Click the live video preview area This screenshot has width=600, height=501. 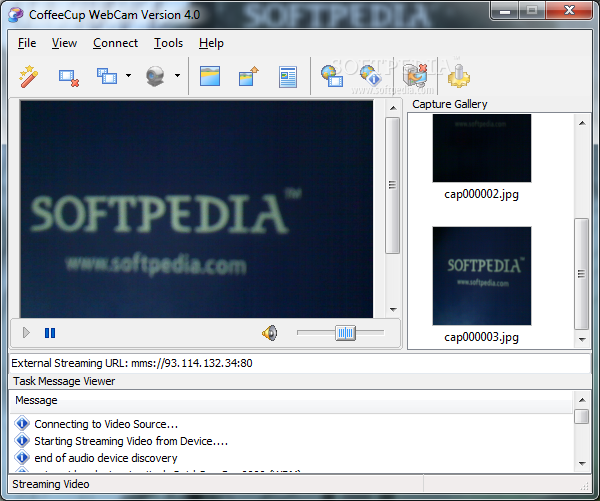click(x=197, y=209)
